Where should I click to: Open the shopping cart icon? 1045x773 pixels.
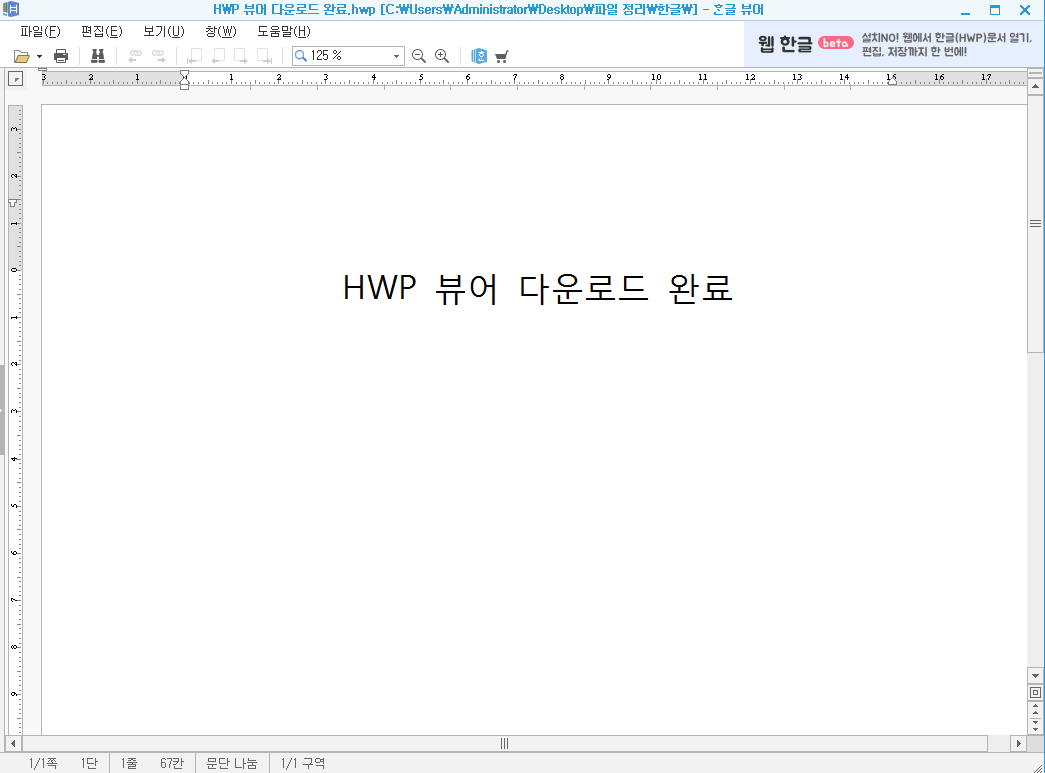[x=502, y=56]
